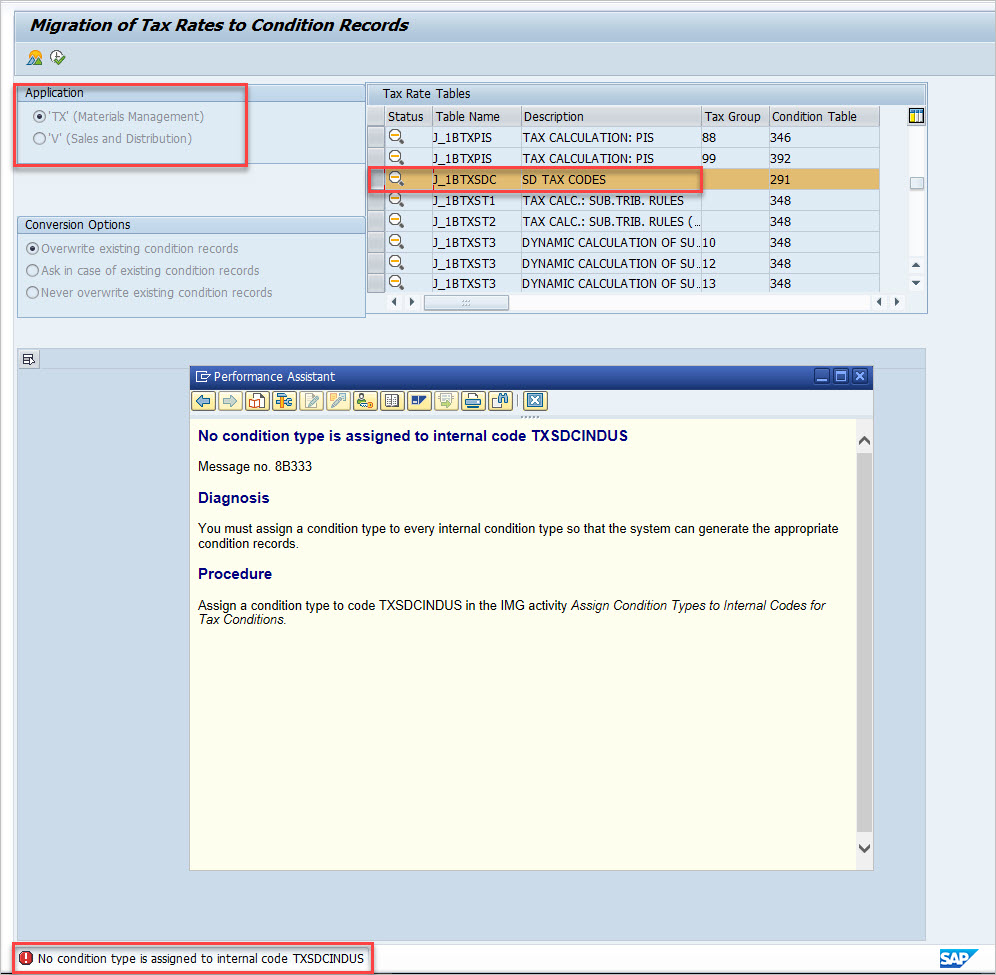Click status icon for J_1BTXST3 tax group 12
This screenshot has height=975, width=996.
pyautogui.click(x=396, y=263)
